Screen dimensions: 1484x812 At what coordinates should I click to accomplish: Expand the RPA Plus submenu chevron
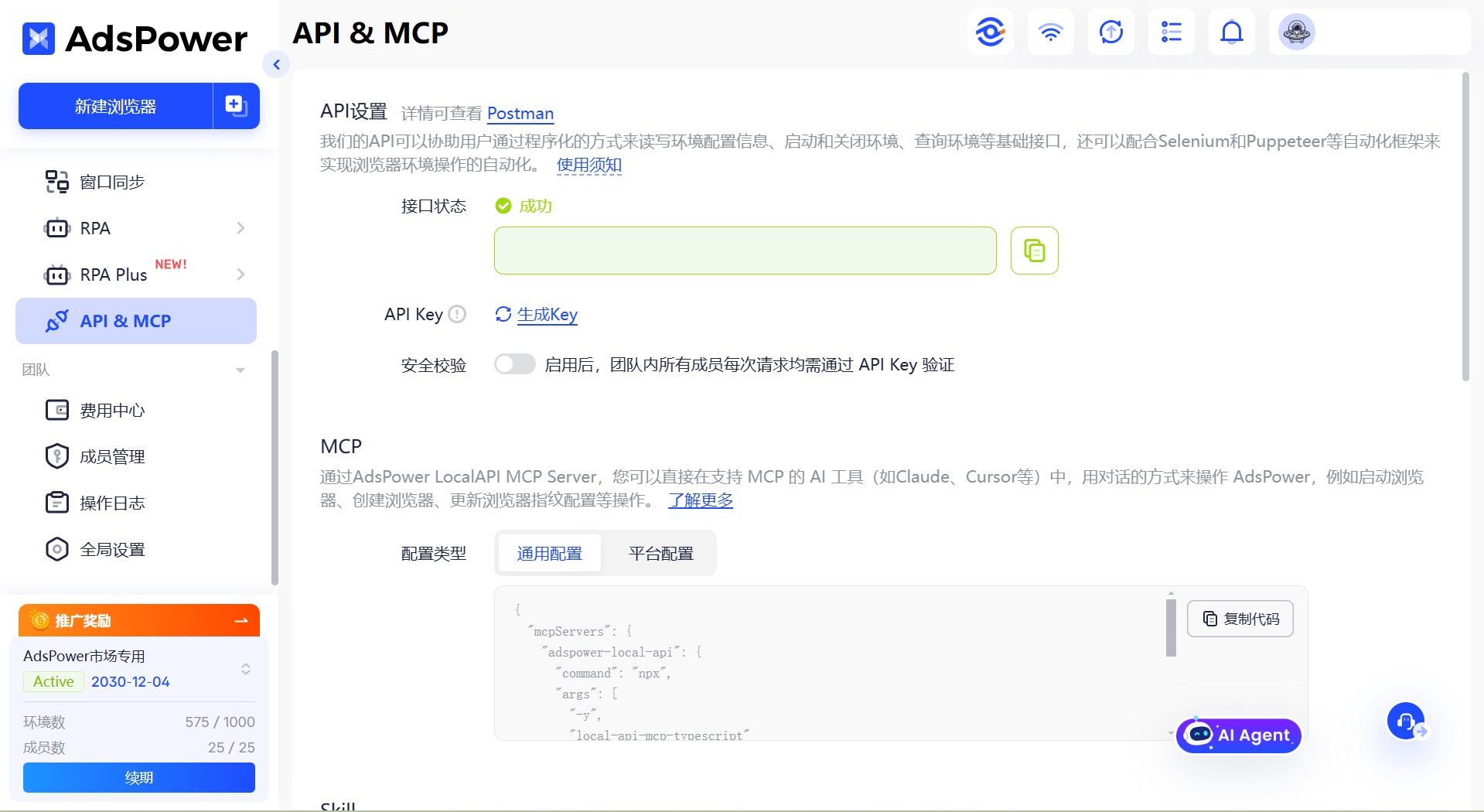[x=241, y=275]
